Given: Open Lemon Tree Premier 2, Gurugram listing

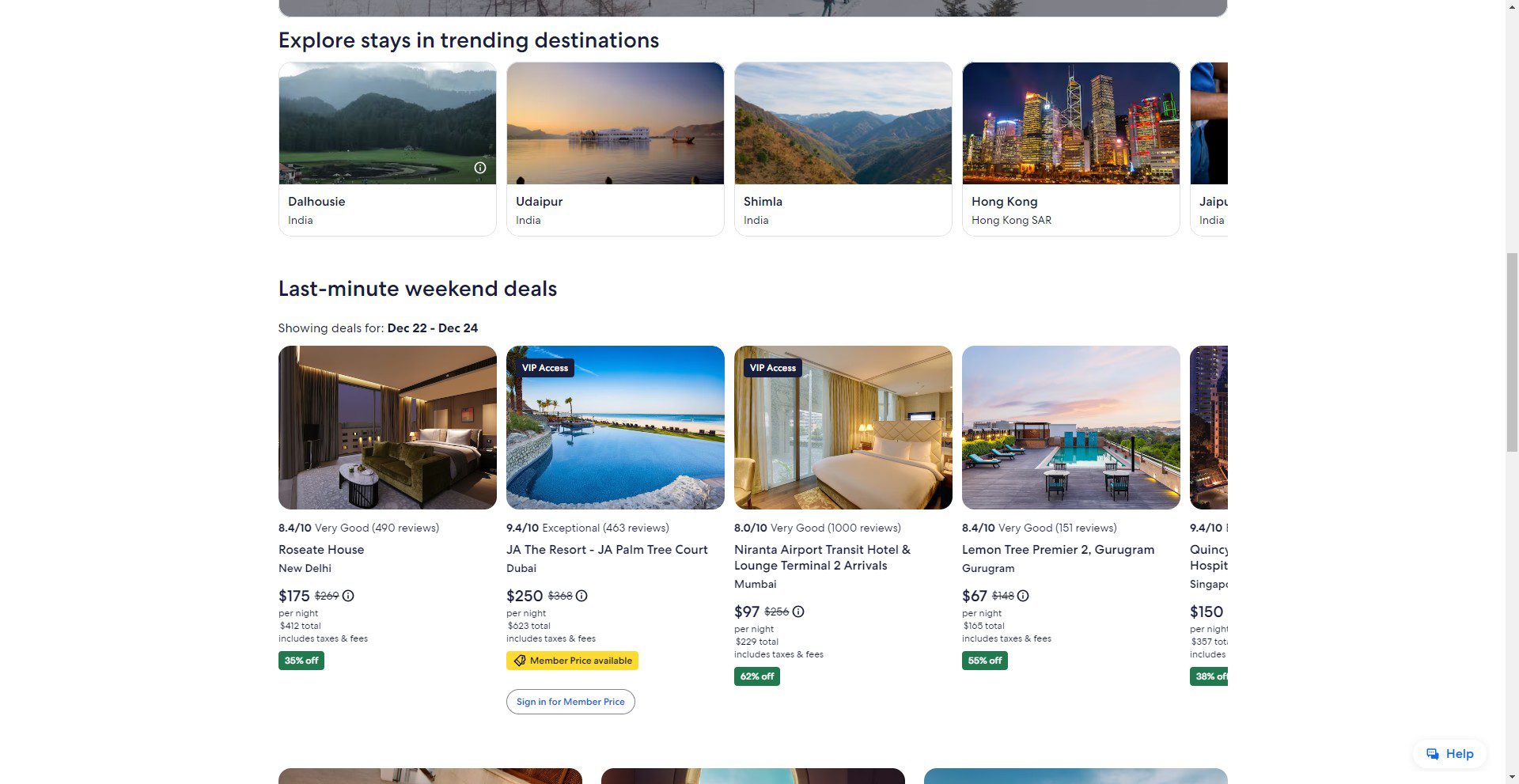Looking at the screenshot, I should 1058,550.
